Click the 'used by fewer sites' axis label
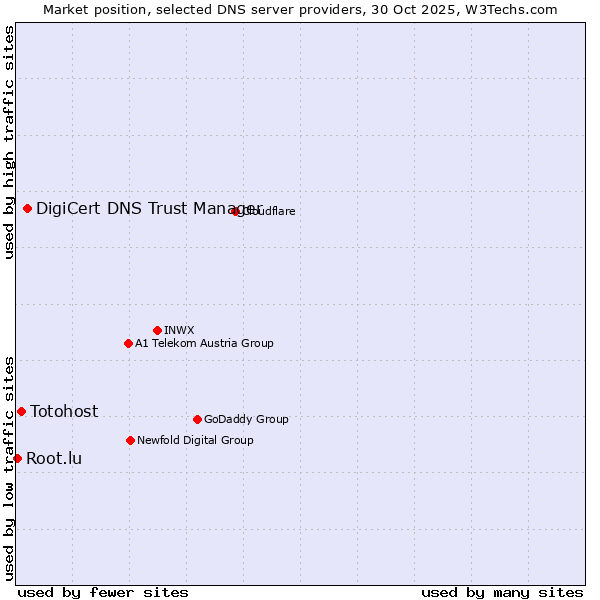The width and height of the screenshot is (600, 600). [x=103, y=592]
